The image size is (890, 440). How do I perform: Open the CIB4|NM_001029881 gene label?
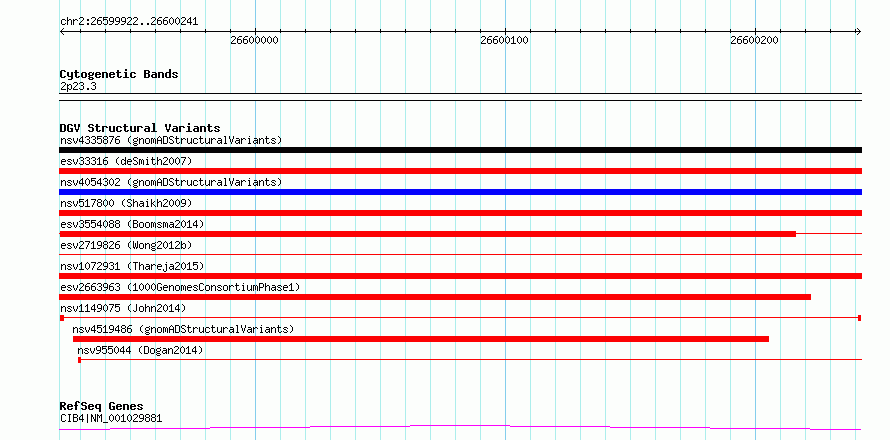point(111,418)
